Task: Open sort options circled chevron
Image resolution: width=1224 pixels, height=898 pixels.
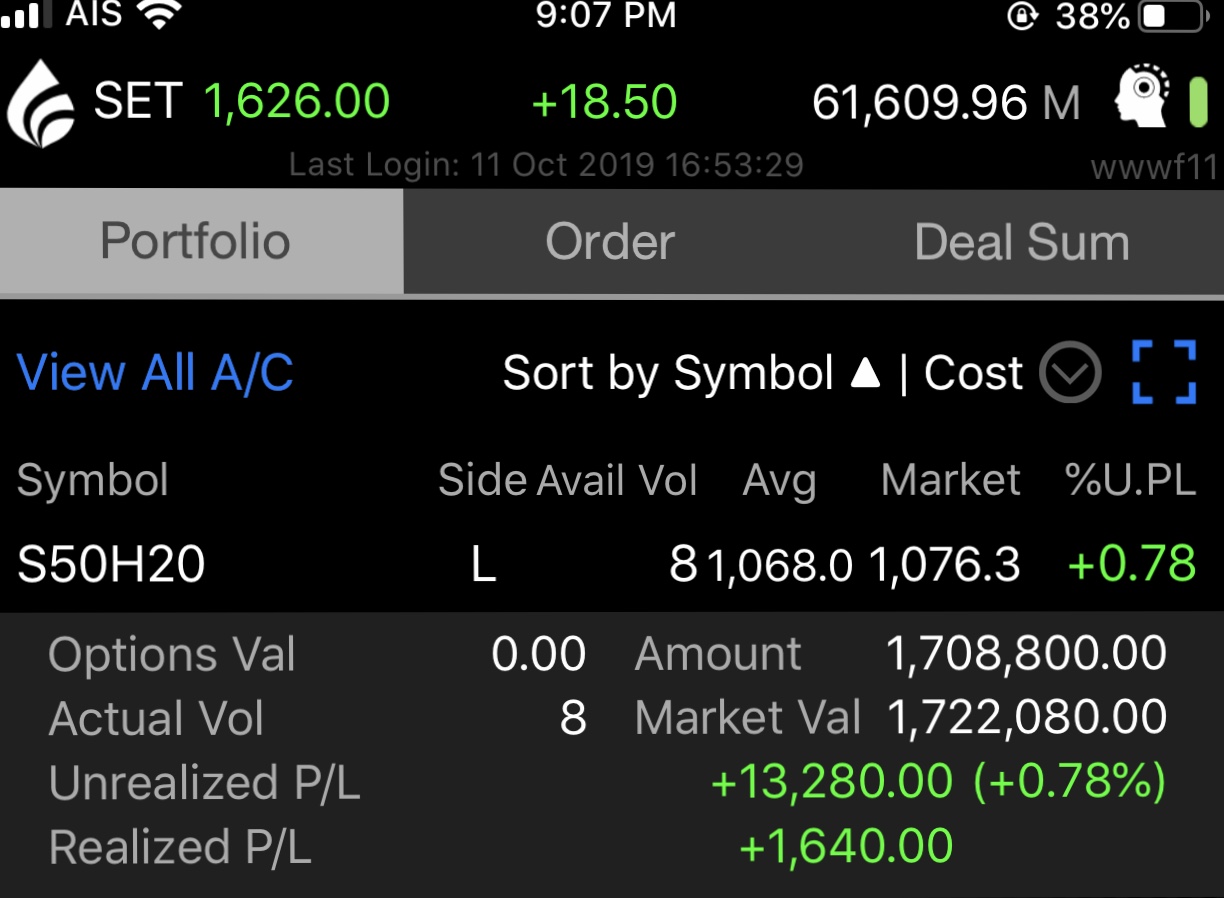Action: (1070, 373)
